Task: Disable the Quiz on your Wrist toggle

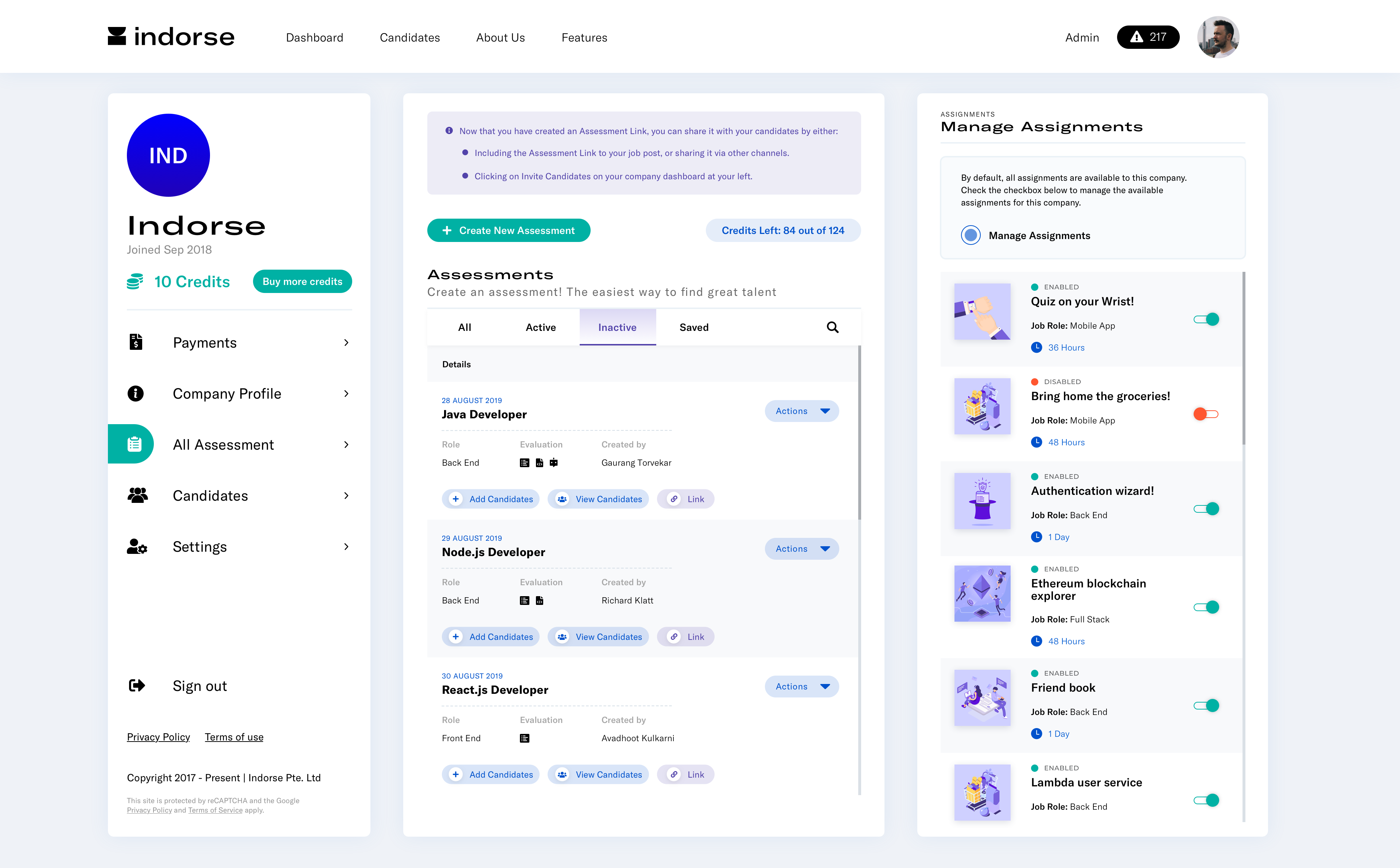Action: pos(1206,319)
